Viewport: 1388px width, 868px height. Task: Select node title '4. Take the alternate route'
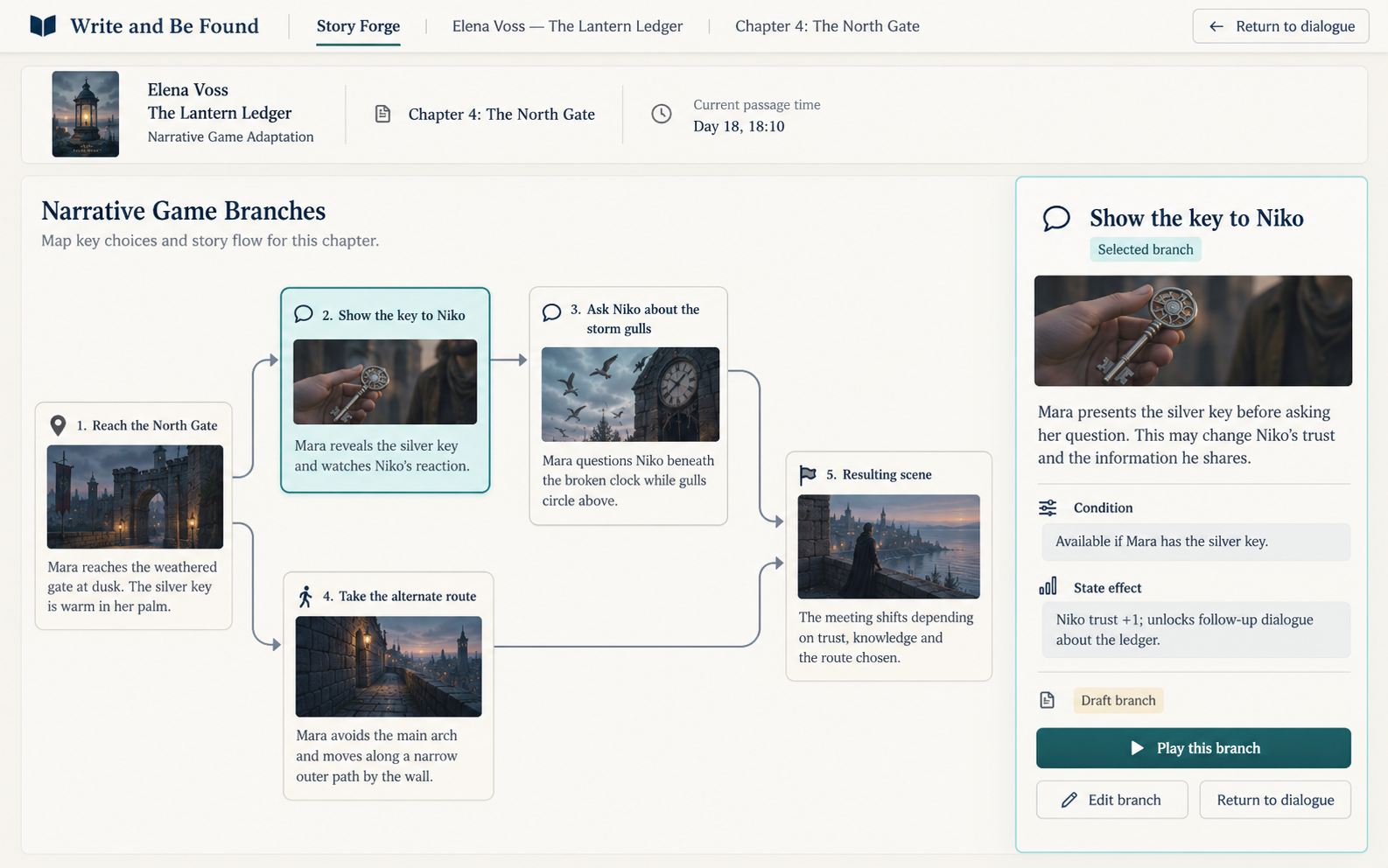coord(399,596)
